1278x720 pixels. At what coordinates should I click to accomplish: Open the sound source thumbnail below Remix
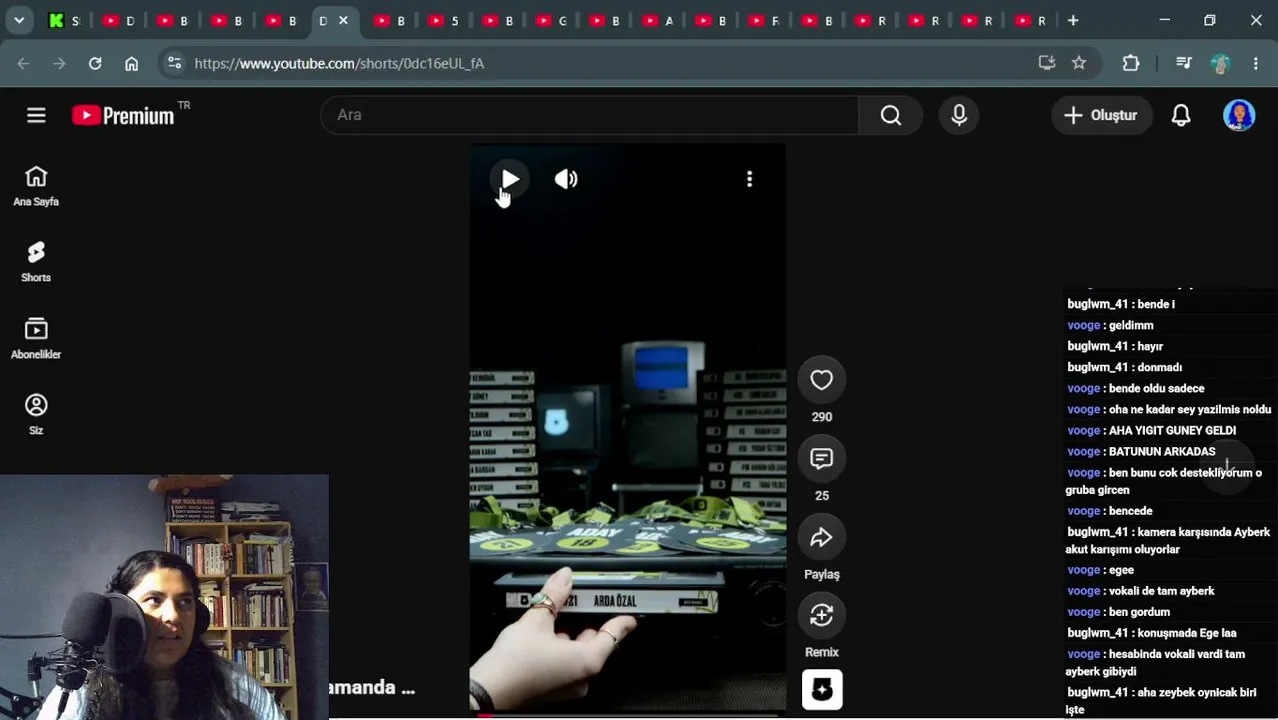[x=822, y=690]
